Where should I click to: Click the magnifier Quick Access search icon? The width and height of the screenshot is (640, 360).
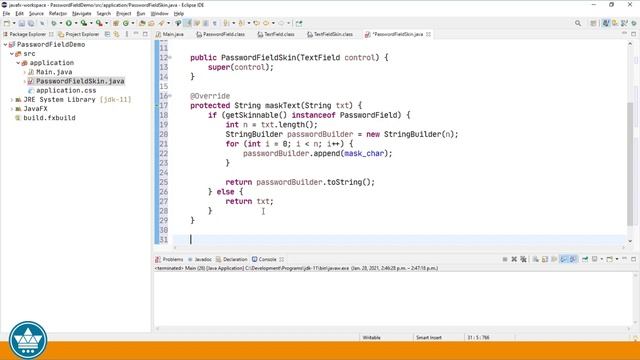tap(578, 23)
